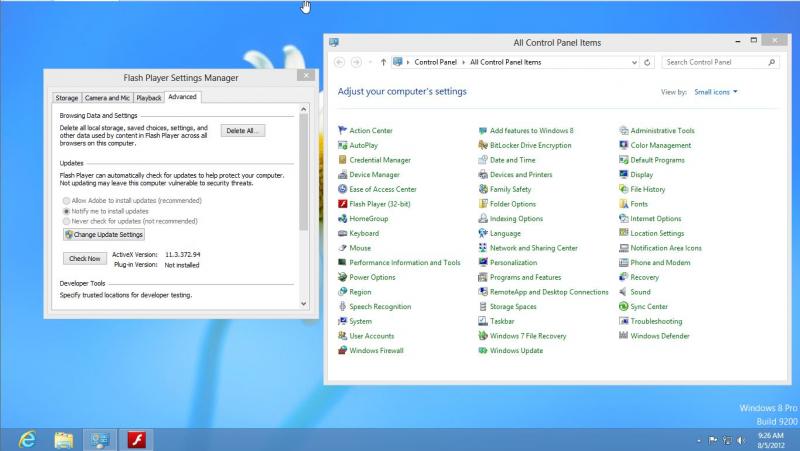
Task: Open the Performance Information and Tools link
Action: click(x=405, y=263)
